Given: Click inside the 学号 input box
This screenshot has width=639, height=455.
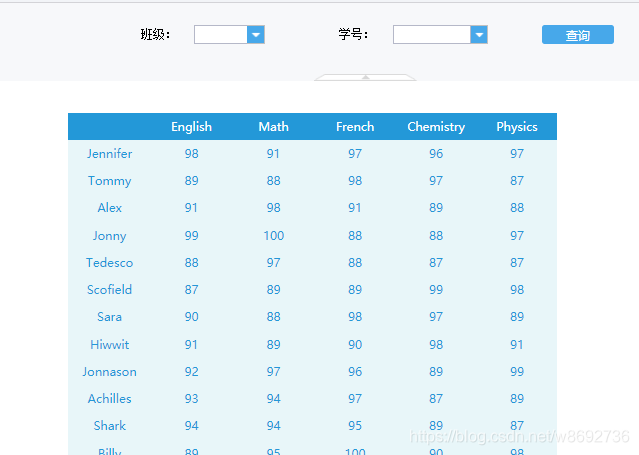Looking at the screenshot, I should (432, 35).
